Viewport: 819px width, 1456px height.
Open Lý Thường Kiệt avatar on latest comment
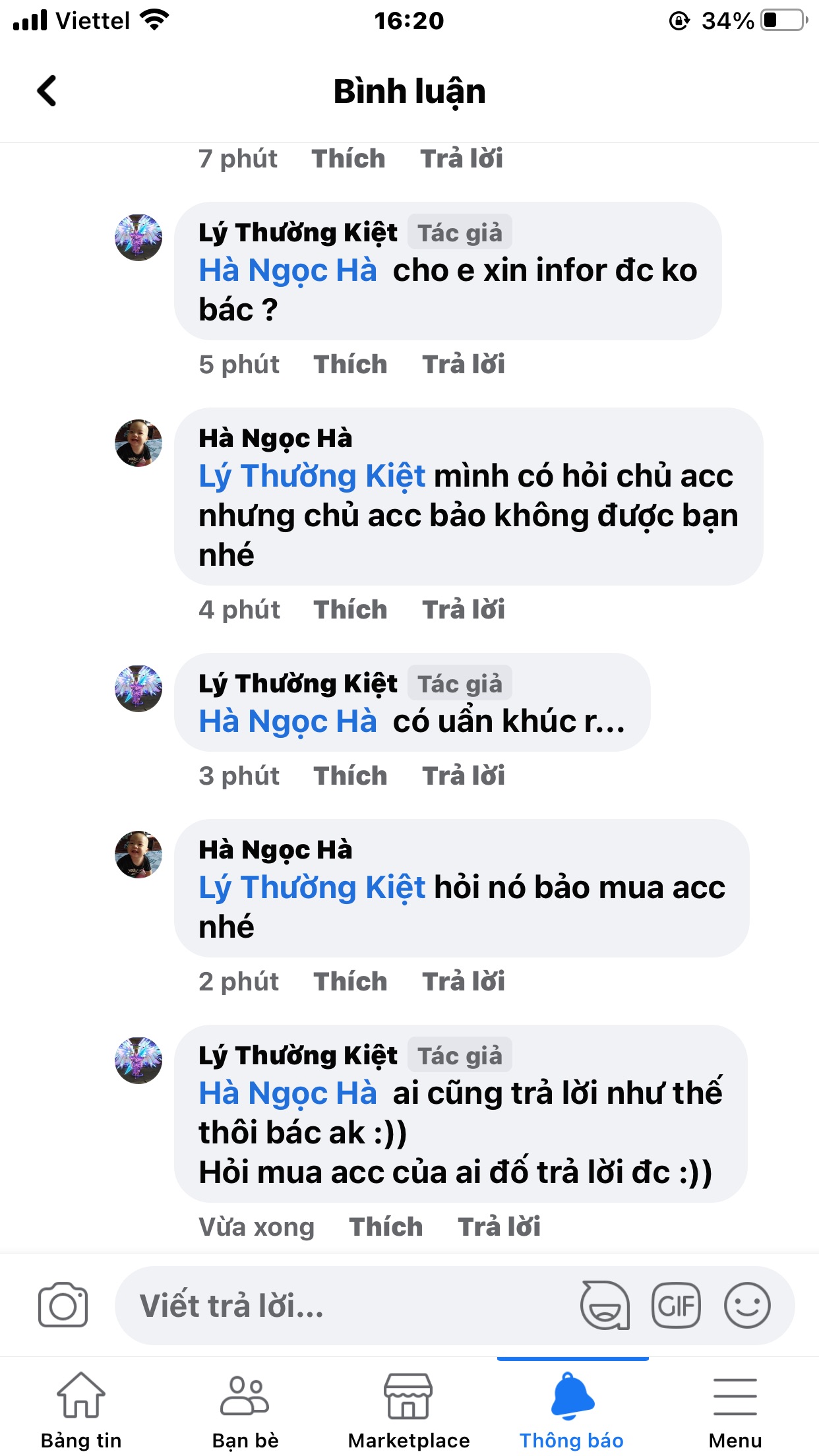tap(138, 1060)
